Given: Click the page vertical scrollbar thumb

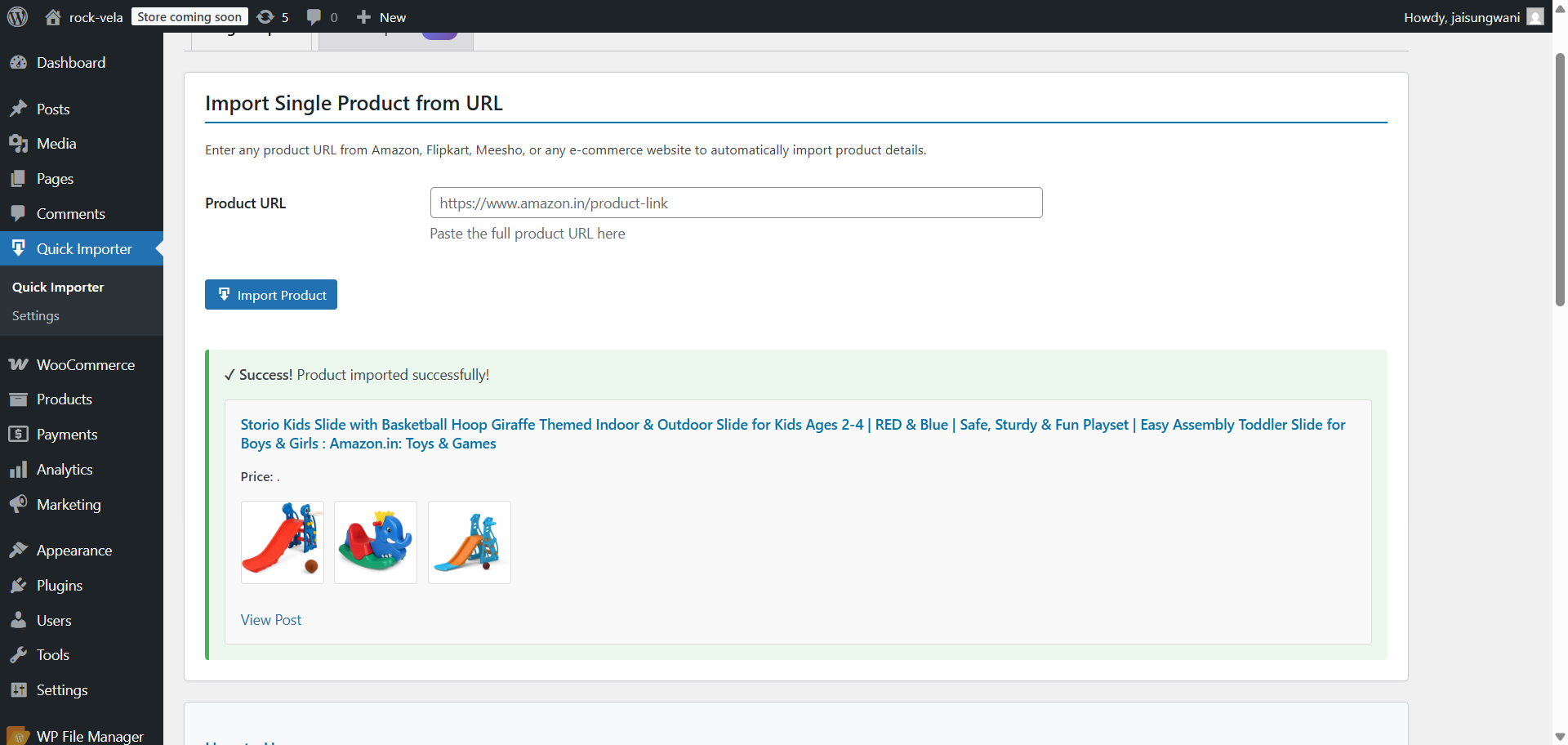Looking at the screenshot, I should [x=1560, y=180].
